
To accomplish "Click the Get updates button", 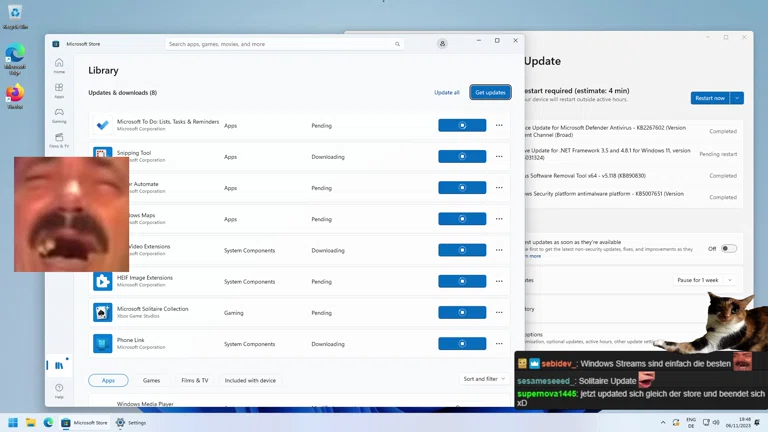I will pos(490,92).
